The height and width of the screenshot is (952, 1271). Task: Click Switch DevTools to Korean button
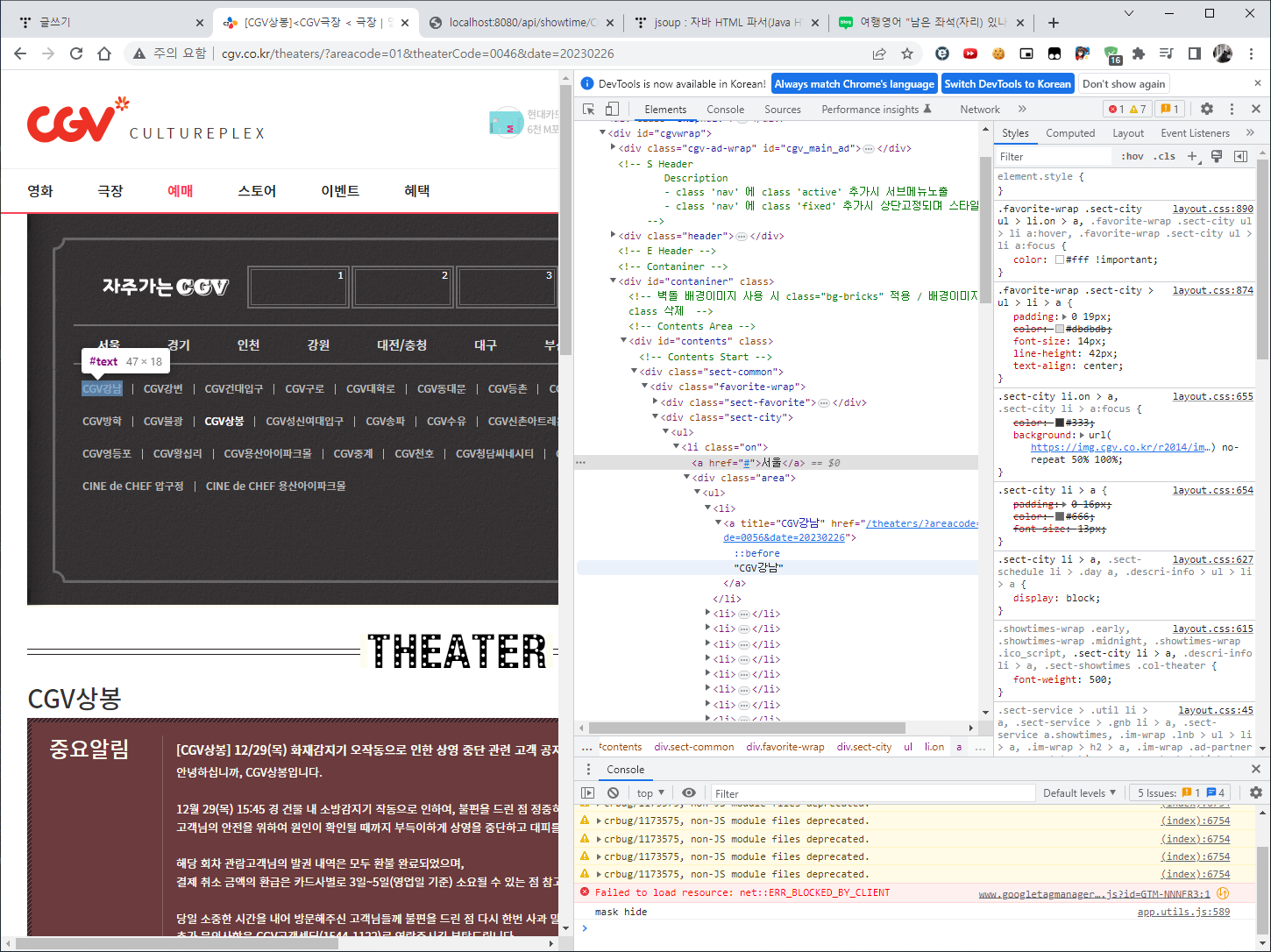pyautogui.click(x=1007, y=84)
